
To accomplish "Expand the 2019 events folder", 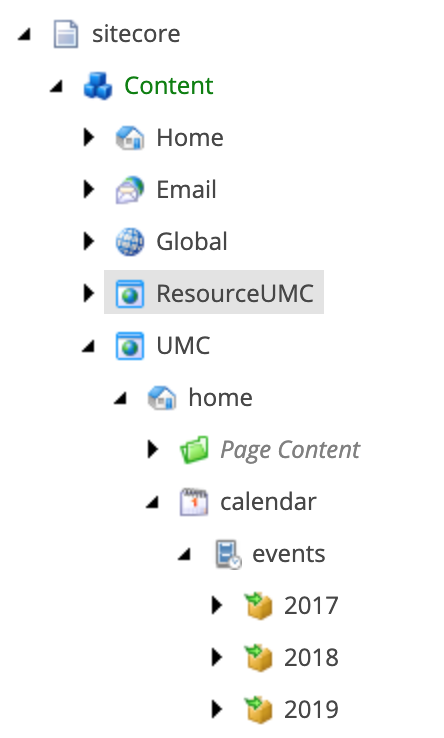I will [x=217, y=709].
